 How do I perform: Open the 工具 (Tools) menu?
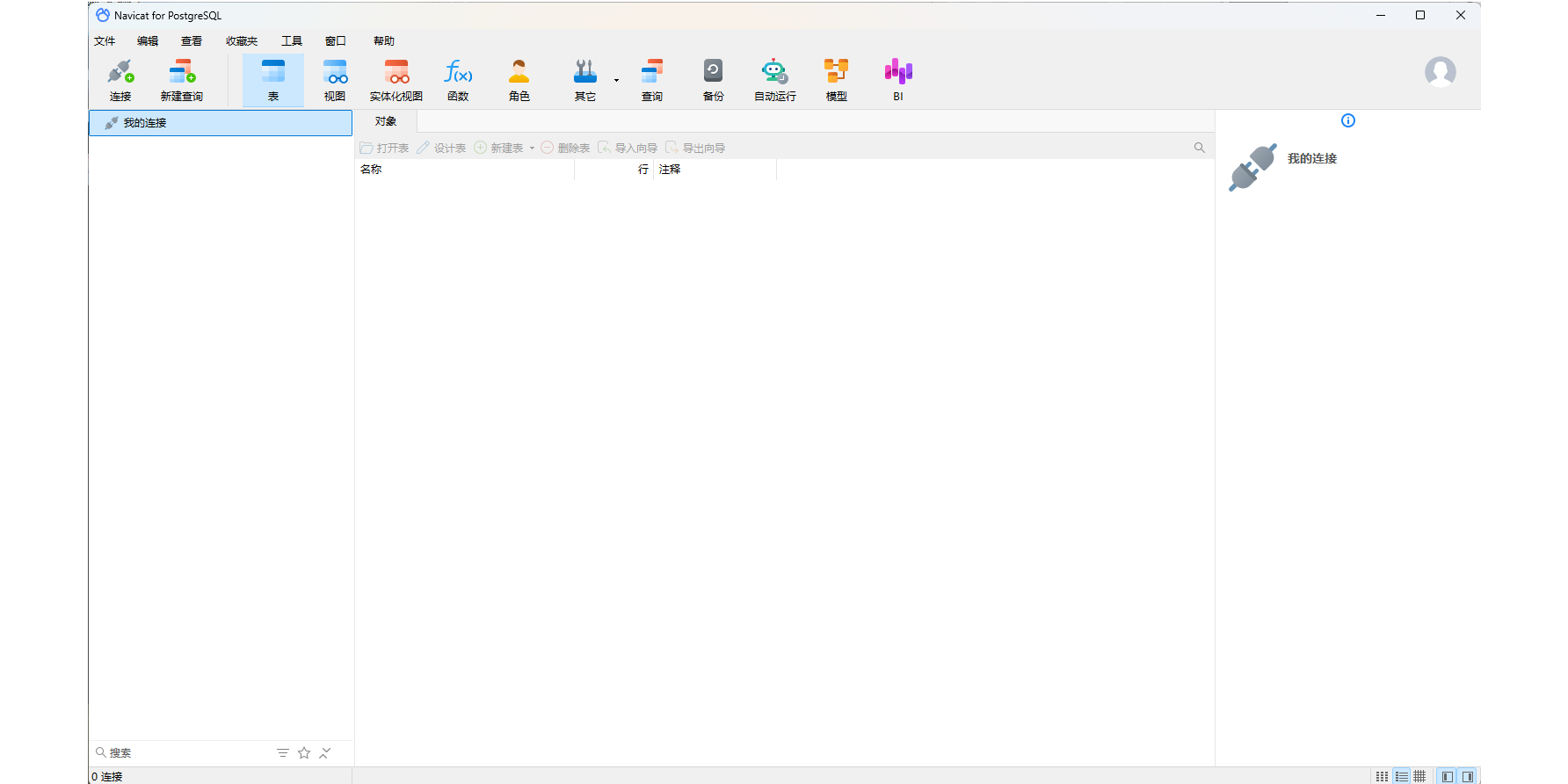(x=291, y=41)
